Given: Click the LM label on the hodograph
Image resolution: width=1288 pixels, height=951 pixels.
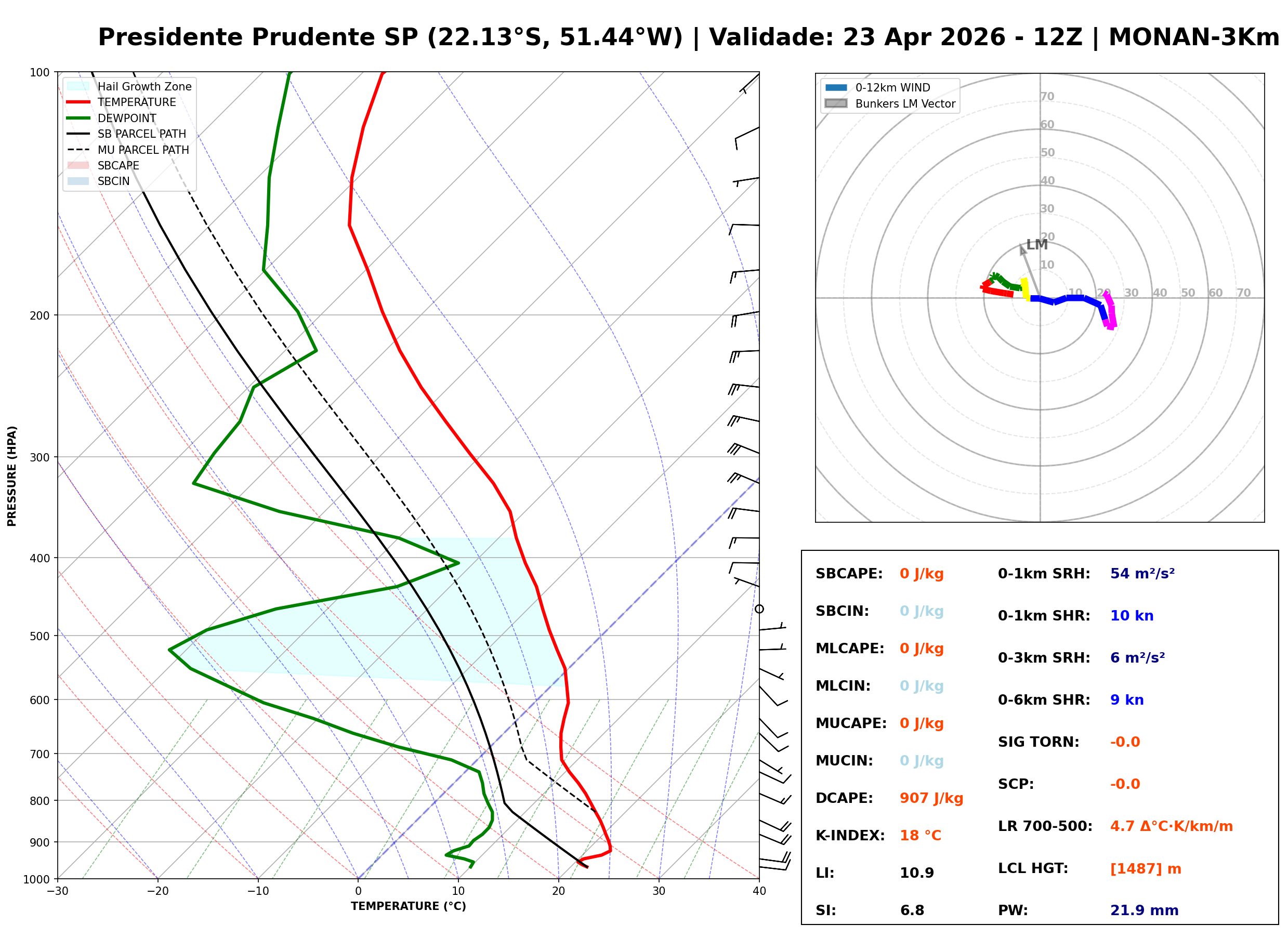Looking at the screenshot, I should [x=1037, y=245].
